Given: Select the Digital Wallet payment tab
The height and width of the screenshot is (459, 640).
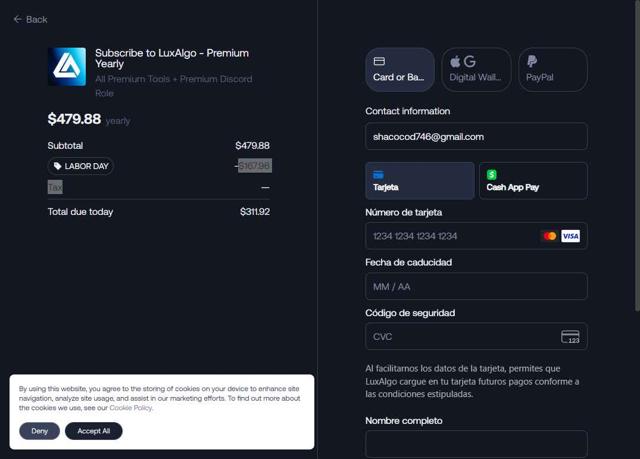Looking at the screenshot, I should [476, 69].
